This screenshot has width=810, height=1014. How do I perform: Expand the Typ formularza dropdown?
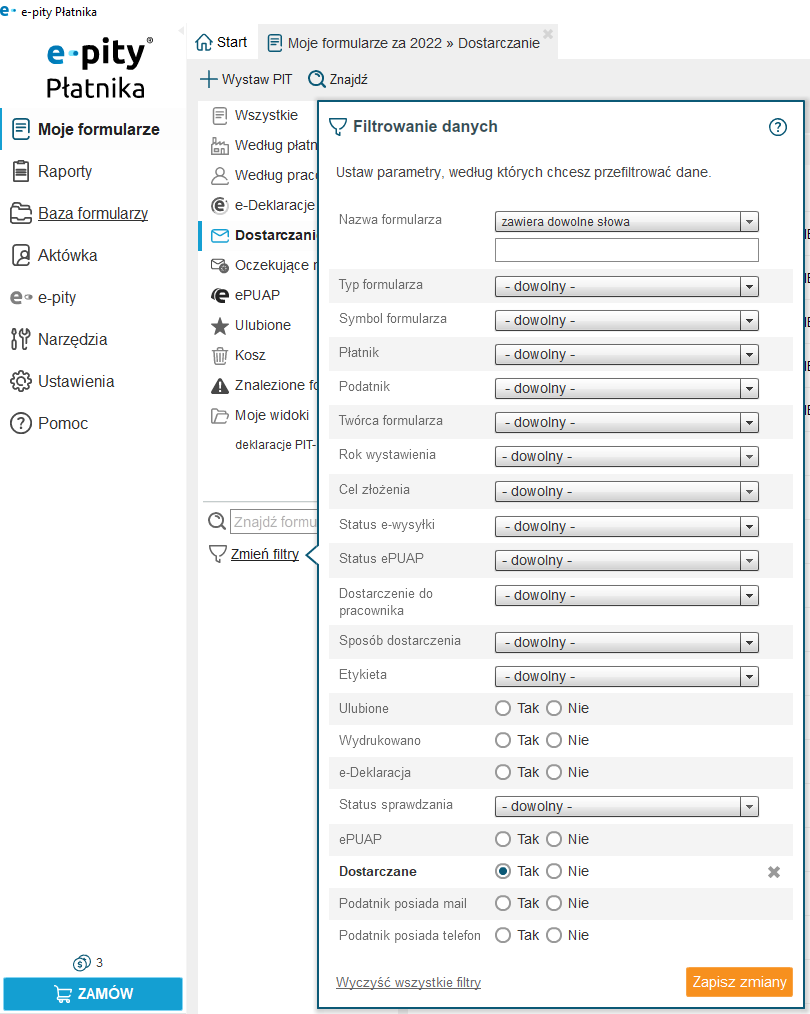(626, 286)
